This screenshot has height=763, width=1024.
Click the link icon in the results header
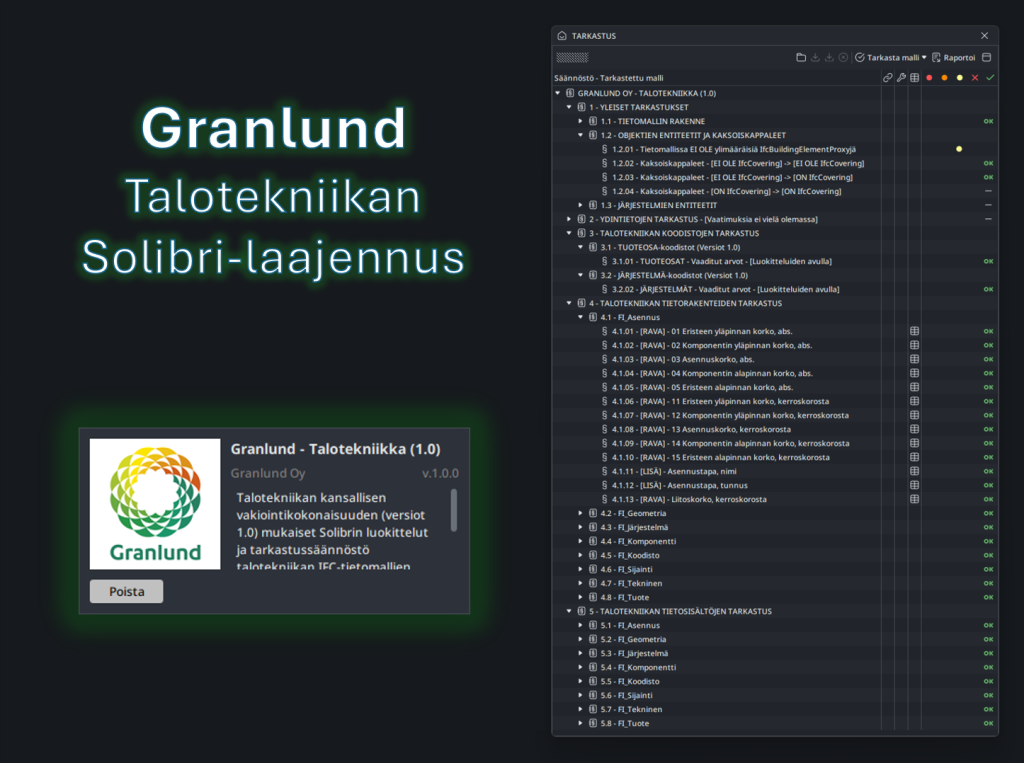click(887, 76)
